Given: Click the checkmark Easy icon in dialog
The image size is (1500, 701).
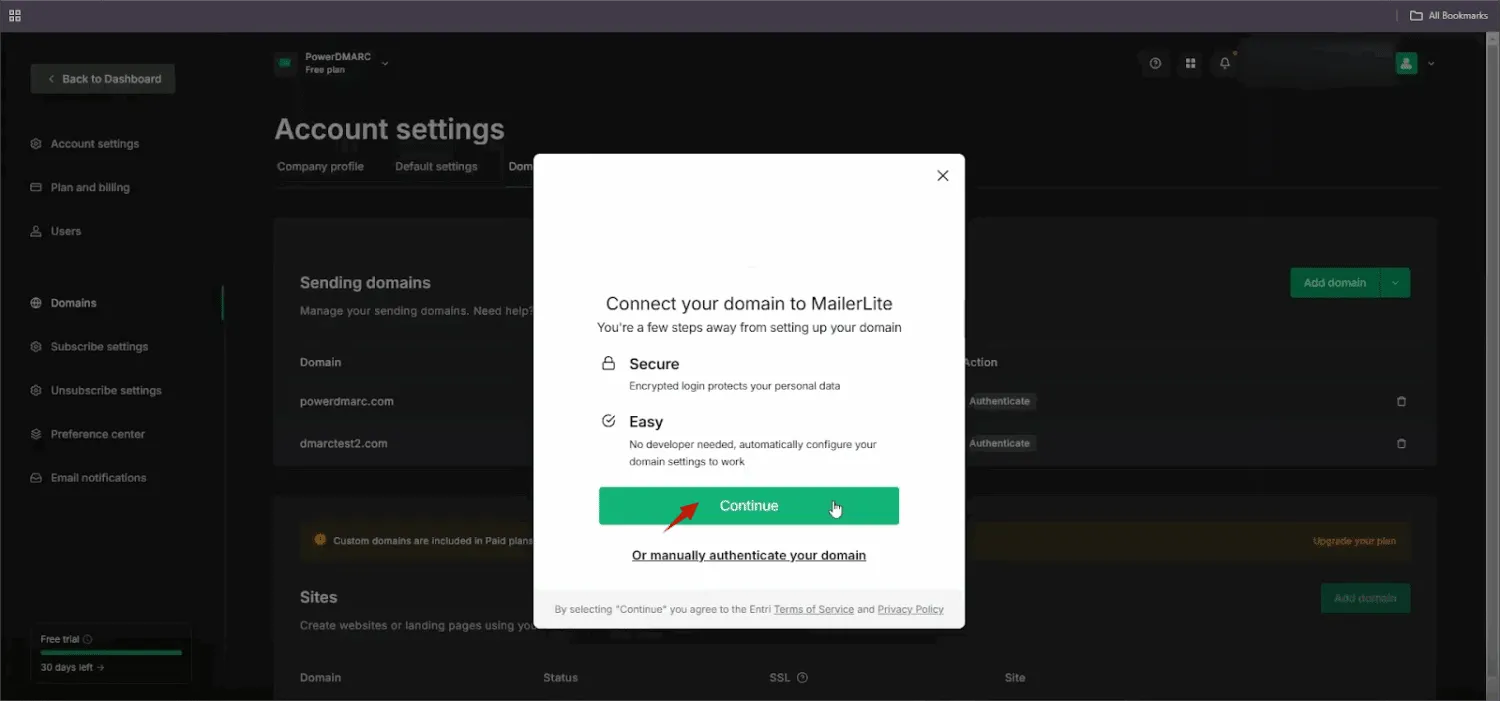Looking at the screenshot, I should pos(608,421).
